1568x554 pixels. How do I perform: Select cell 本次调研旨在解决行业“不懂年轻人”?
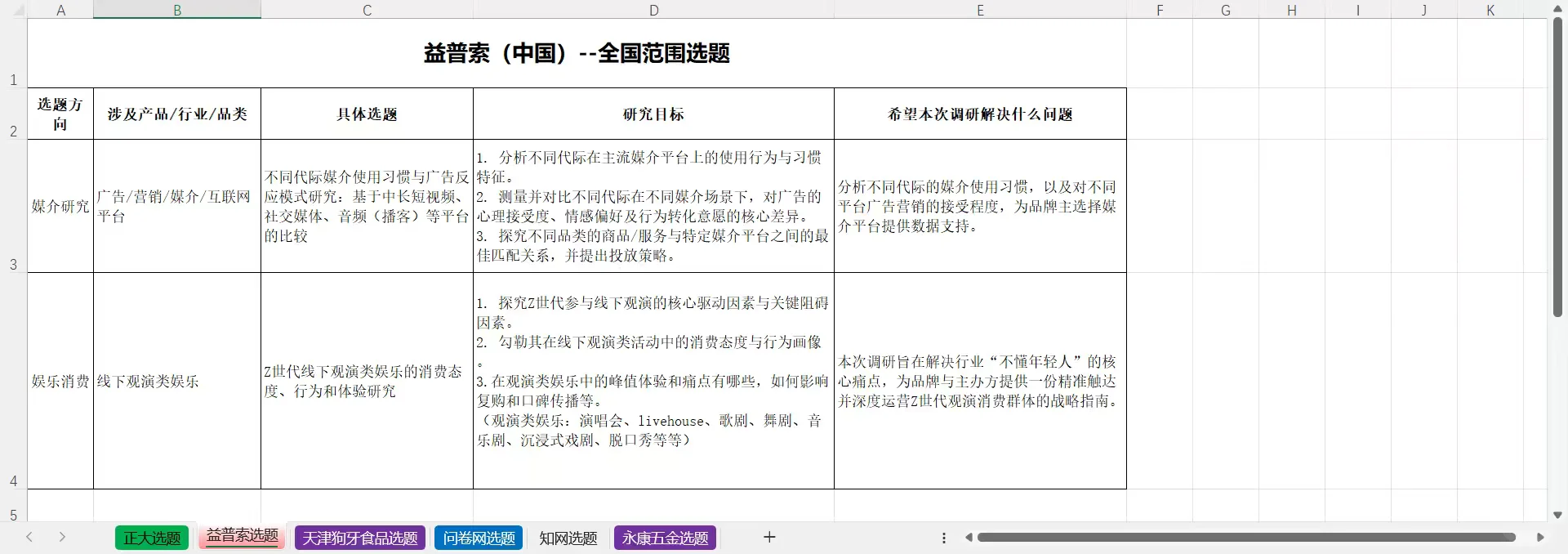[x=980, y=381]
